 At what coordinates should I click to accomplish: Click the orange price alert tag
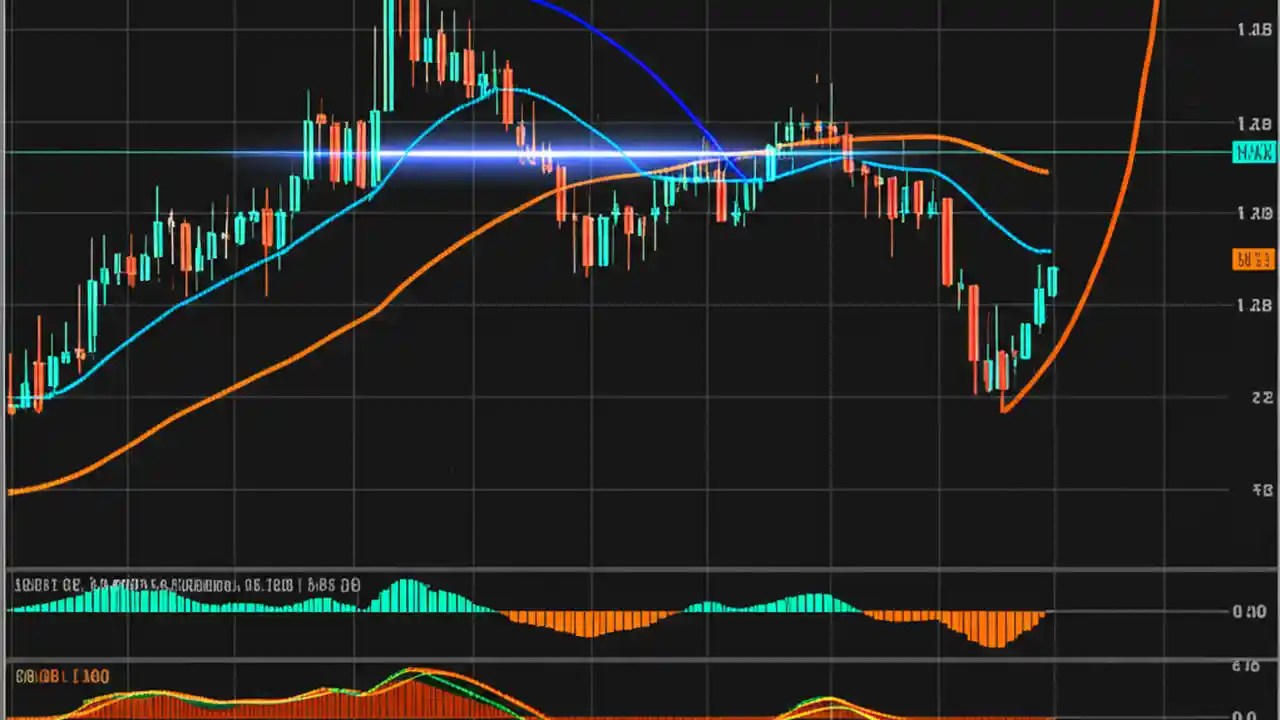[1253, 259]
